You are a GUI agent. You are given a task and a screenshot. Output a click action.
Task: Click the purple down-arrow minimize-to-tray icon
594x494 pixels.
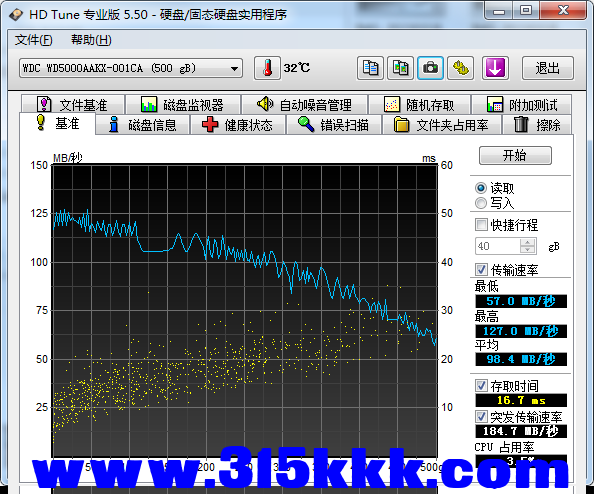click(495, 68)
